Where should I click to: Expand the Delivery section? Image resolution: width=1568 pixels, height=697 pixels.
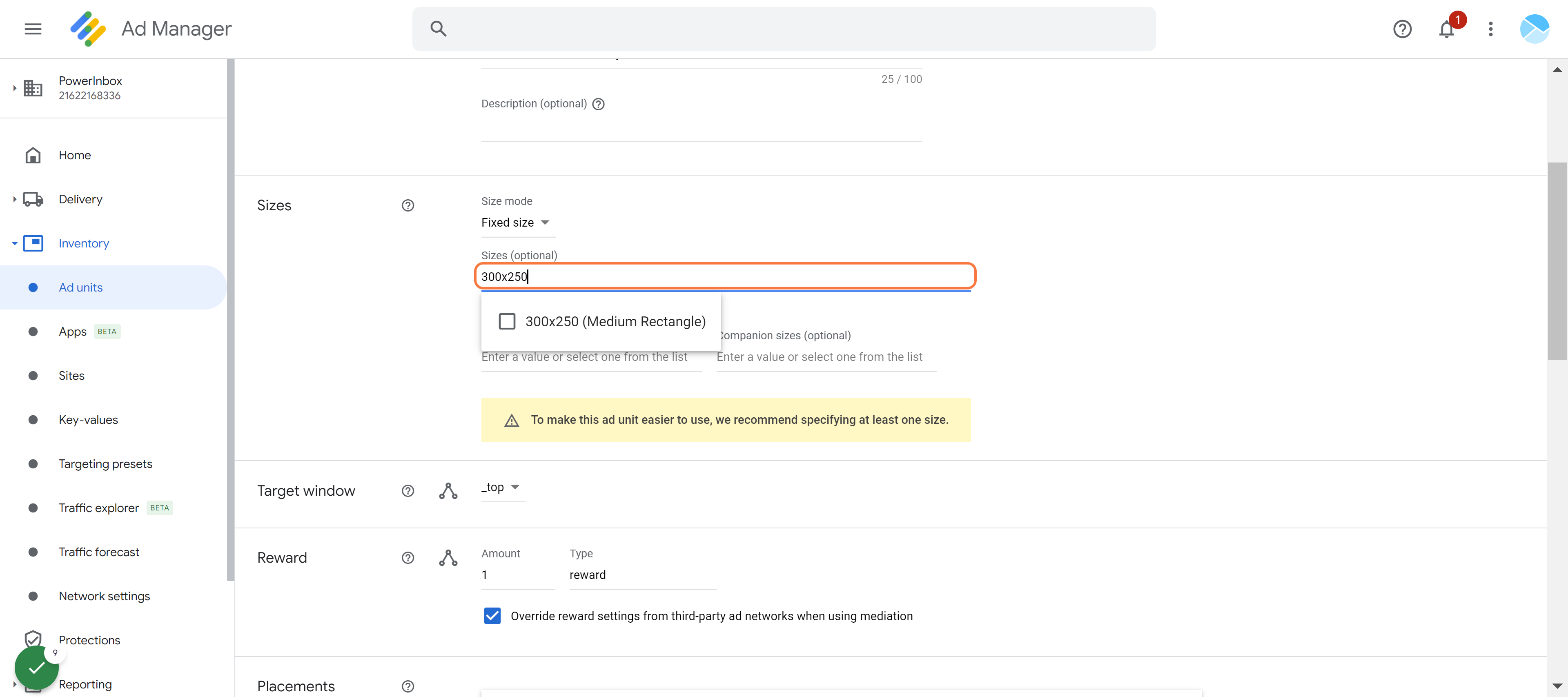(x=14, y=200)
